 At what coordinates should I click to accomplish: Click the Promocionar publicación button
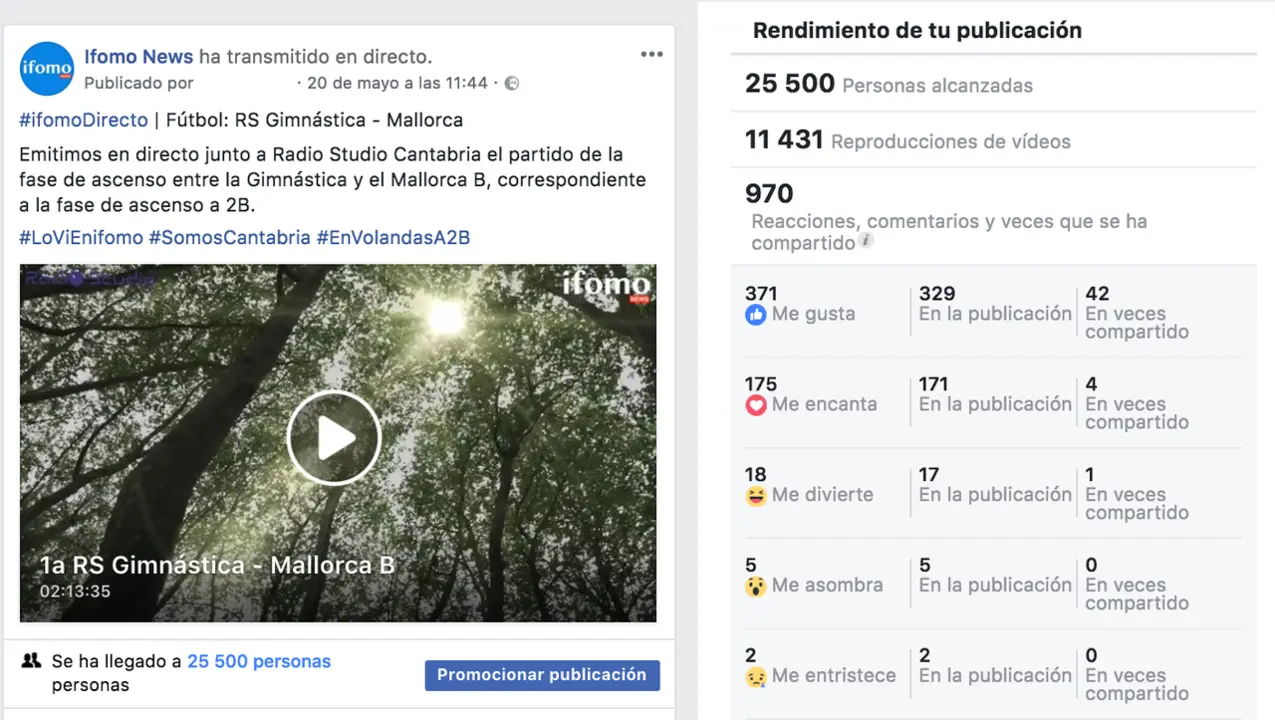(x=542, y=675)
